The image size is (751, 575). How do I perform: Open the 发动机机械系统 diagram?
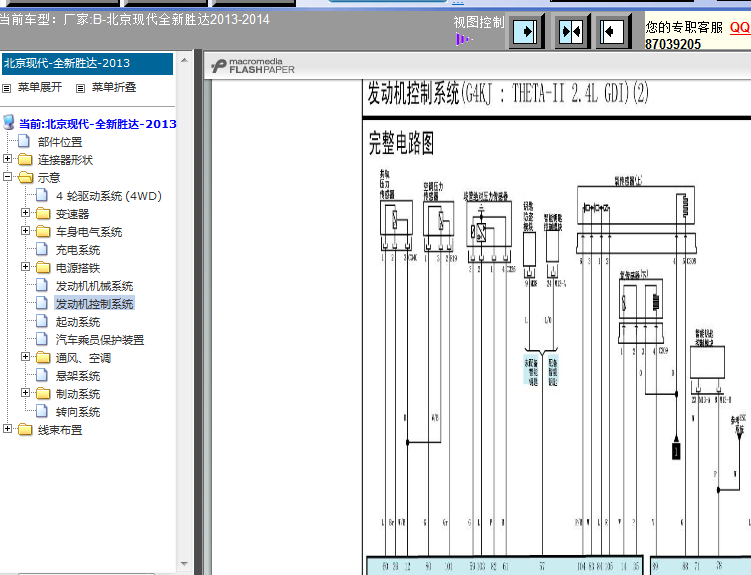click(94, 286)
